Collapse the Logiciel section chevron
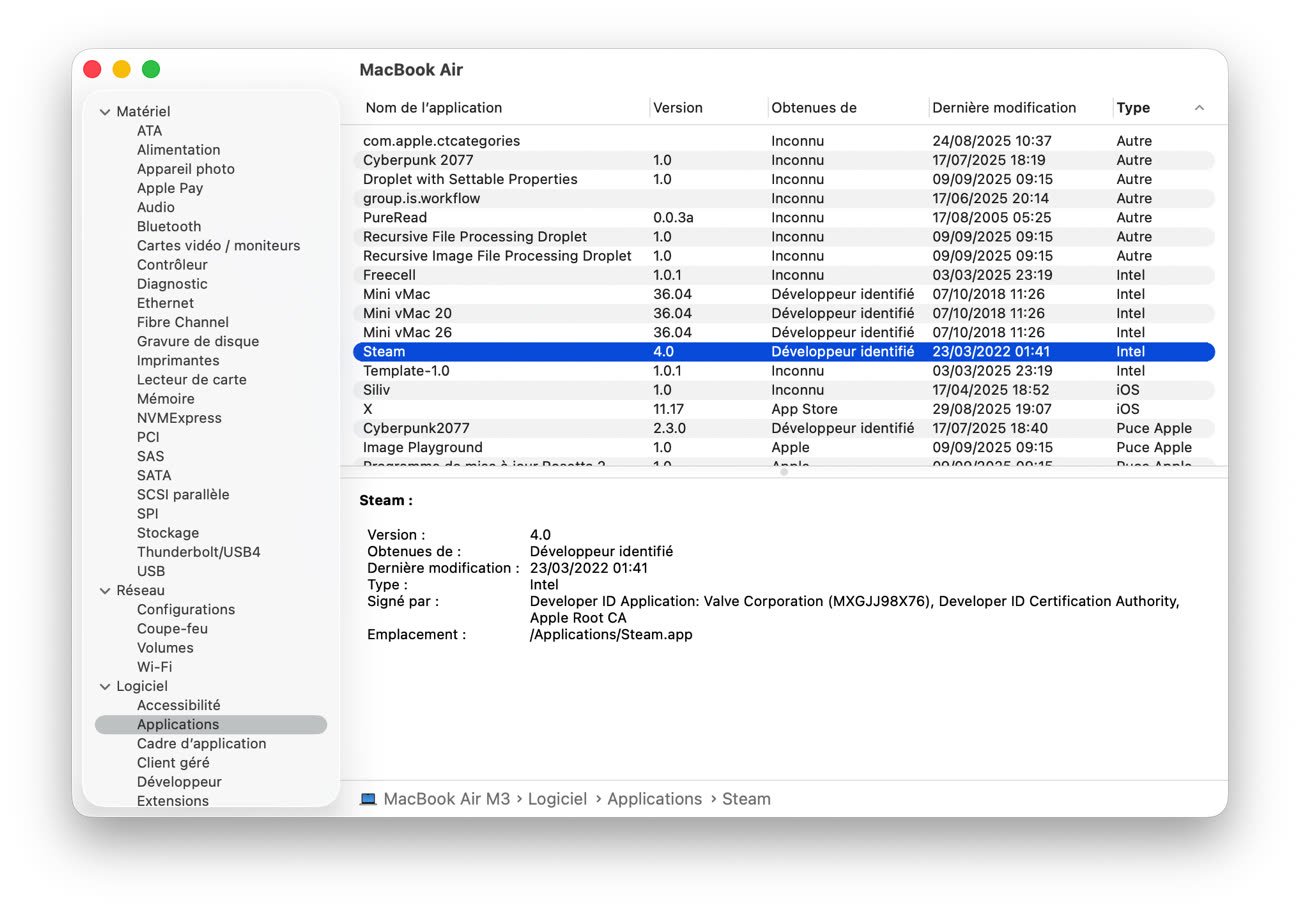Viewport: 1300px width, 912px height. tap(105, 687)
